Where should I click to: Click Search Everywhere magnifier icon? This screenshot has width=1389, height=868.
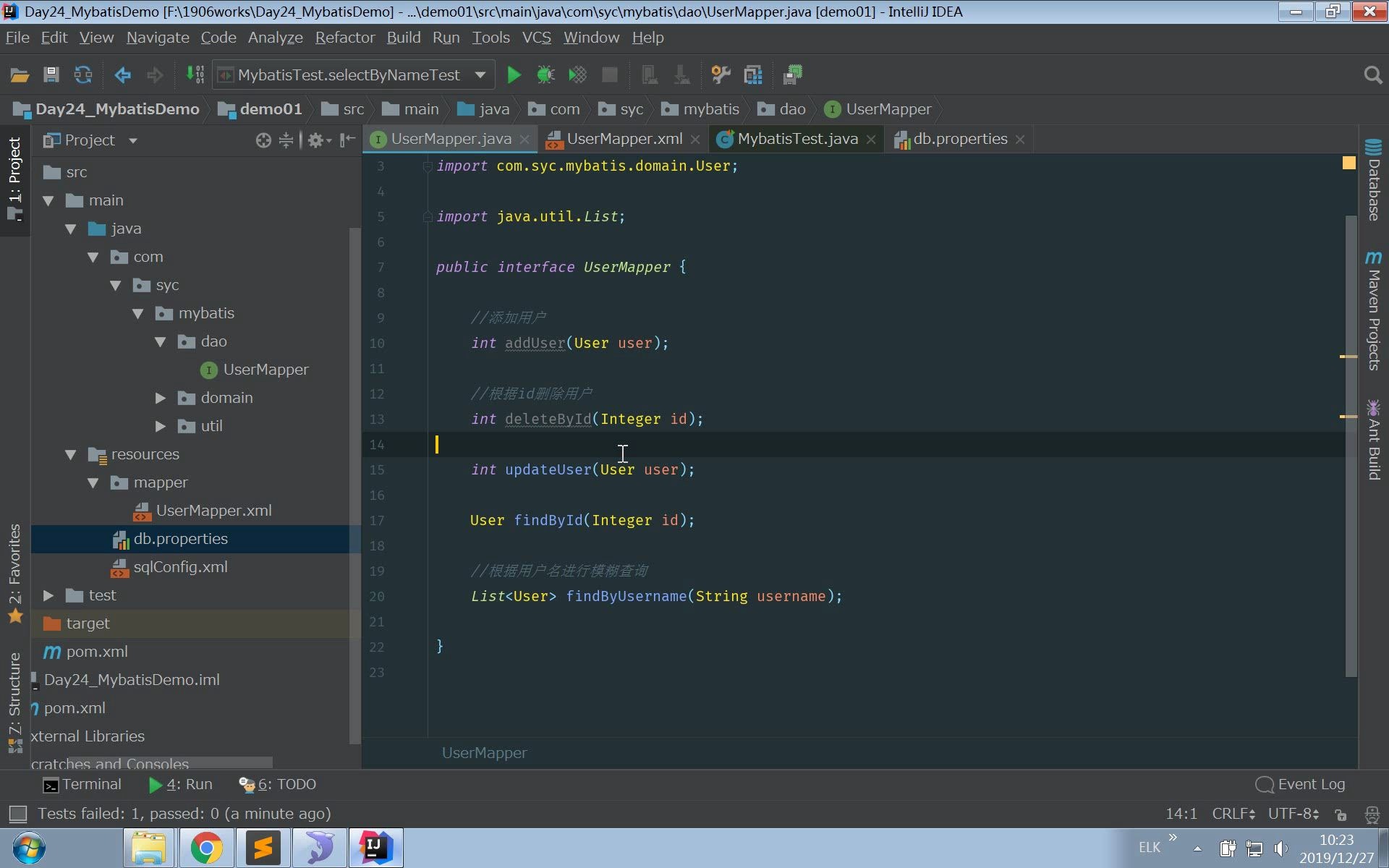1372,75
